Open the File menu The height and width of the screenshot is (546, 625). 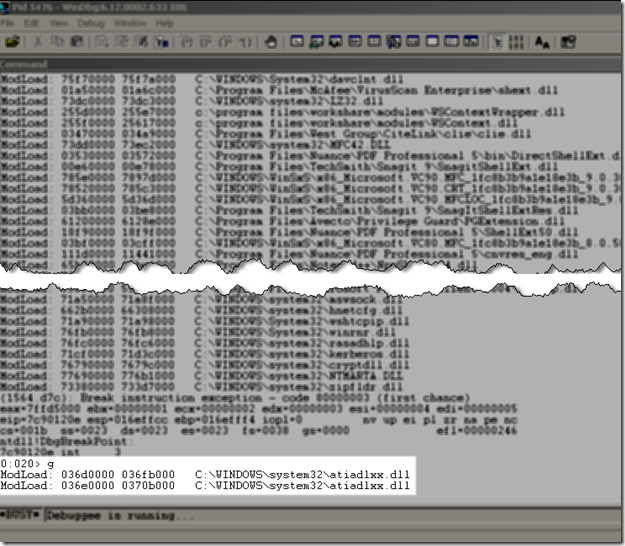coord(11,22)
